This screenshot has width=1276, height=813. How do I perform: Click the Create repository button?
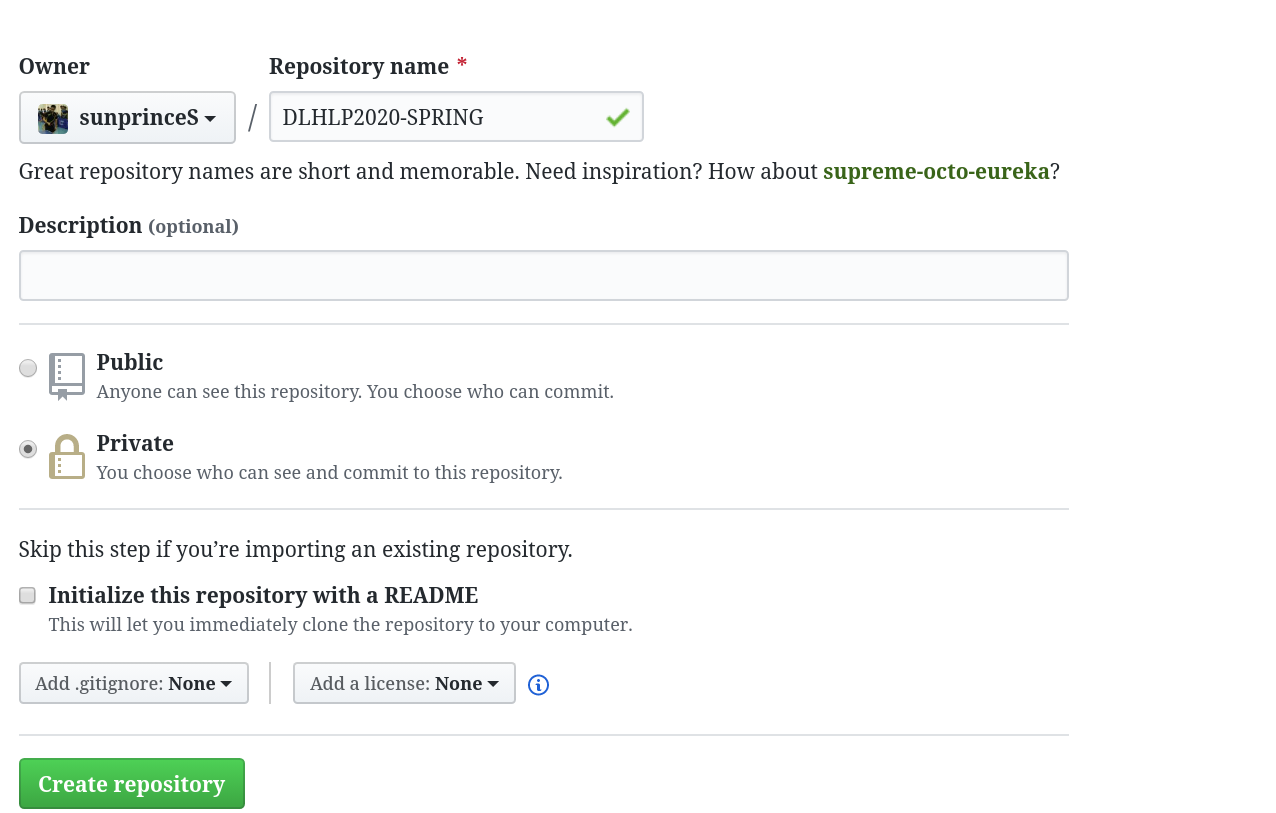(132, 784)
